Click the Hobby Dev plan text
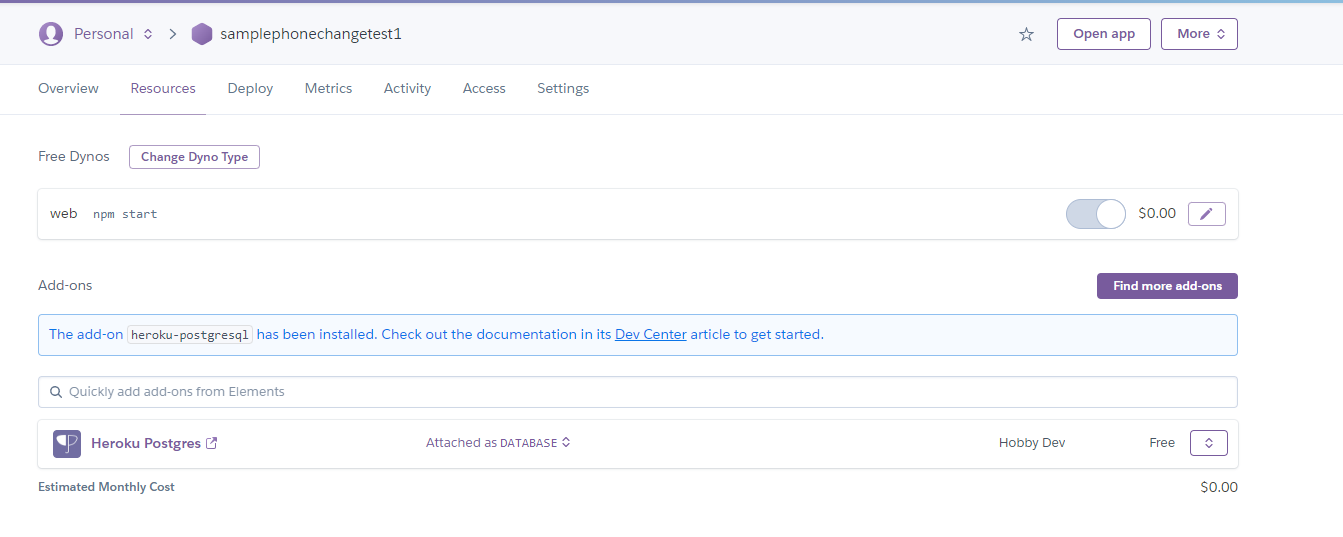The width and height of the screenshot is (1343, 537). (x=1032, y=442)
